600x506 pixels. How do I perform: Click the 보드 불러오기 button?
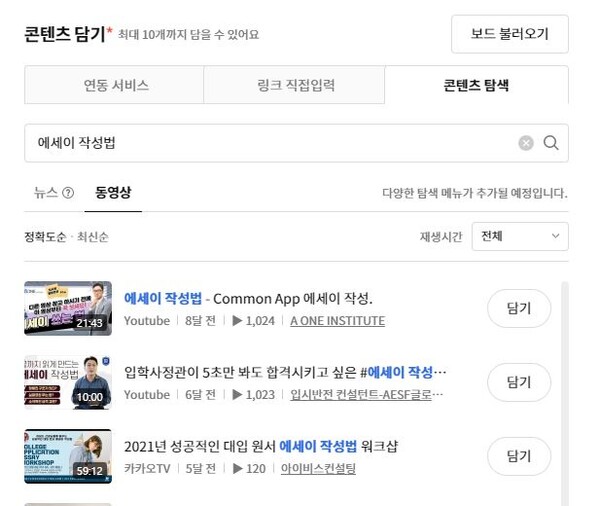click(x=509, y=34)
